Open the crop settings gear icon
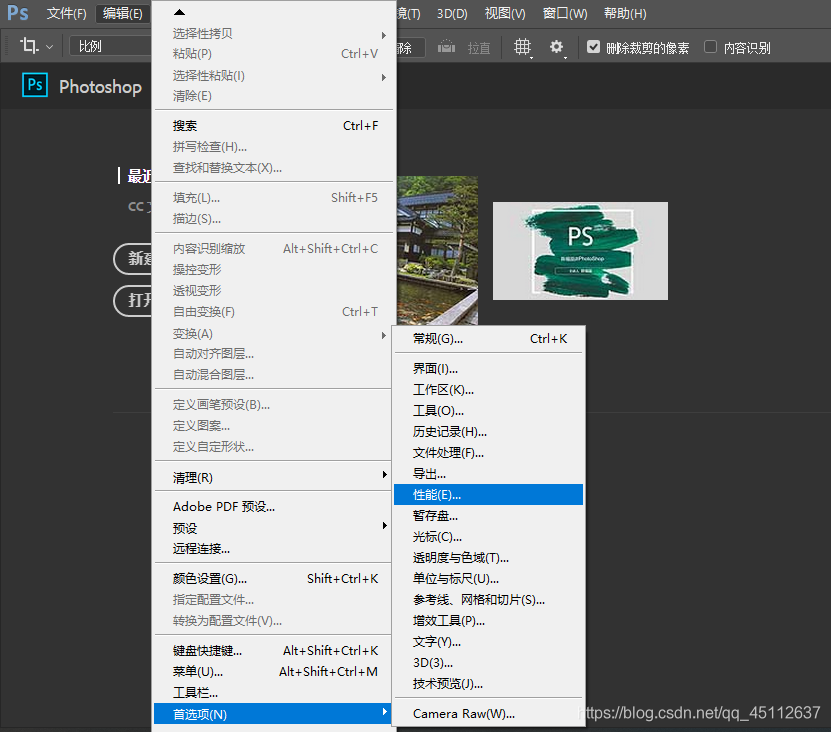This screenshot has width=831, height=732. 556,47
